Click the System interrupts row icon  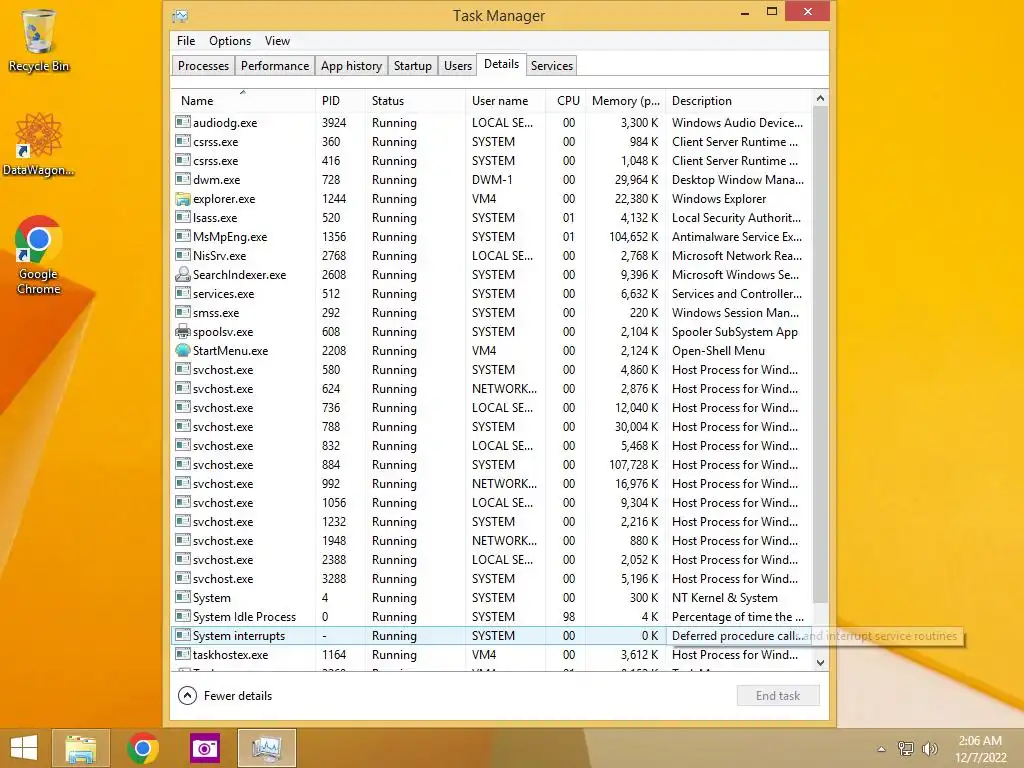[x=183, y=635]
